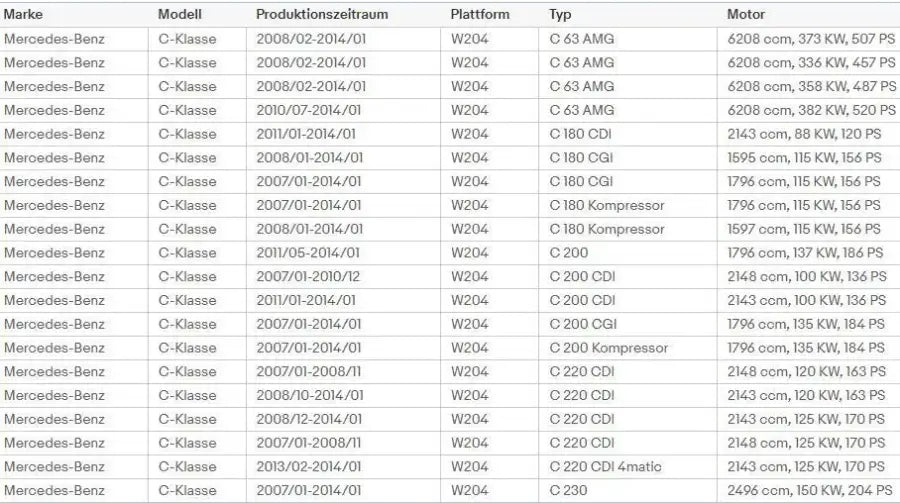Click the 6208 ccm, 382 KW, 520 PS cell
Viewport: 900px width, 503px height.
811,110
